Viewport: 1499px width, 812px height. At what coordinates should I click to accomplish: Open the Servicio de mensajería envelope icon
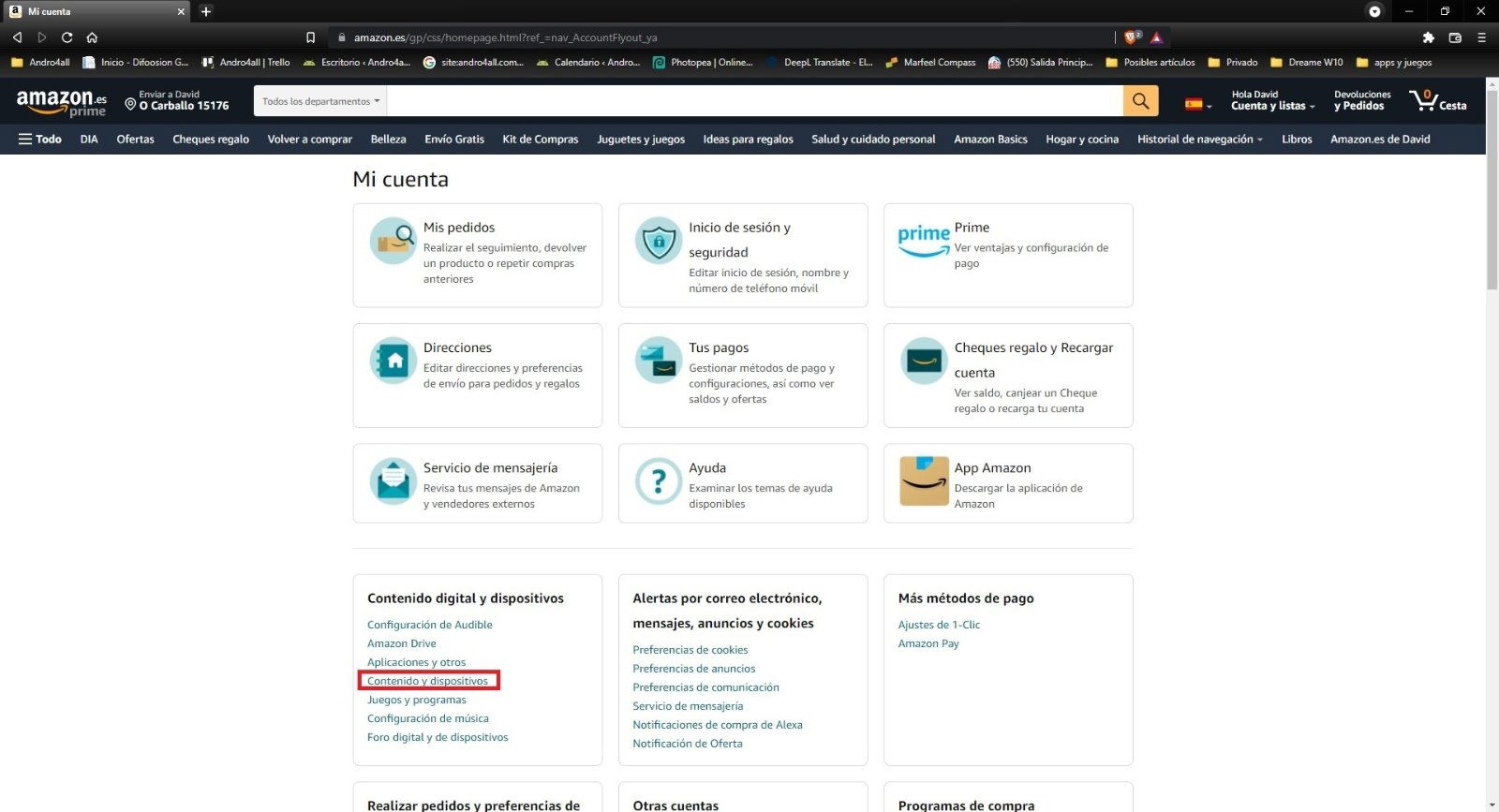(393, 480)
